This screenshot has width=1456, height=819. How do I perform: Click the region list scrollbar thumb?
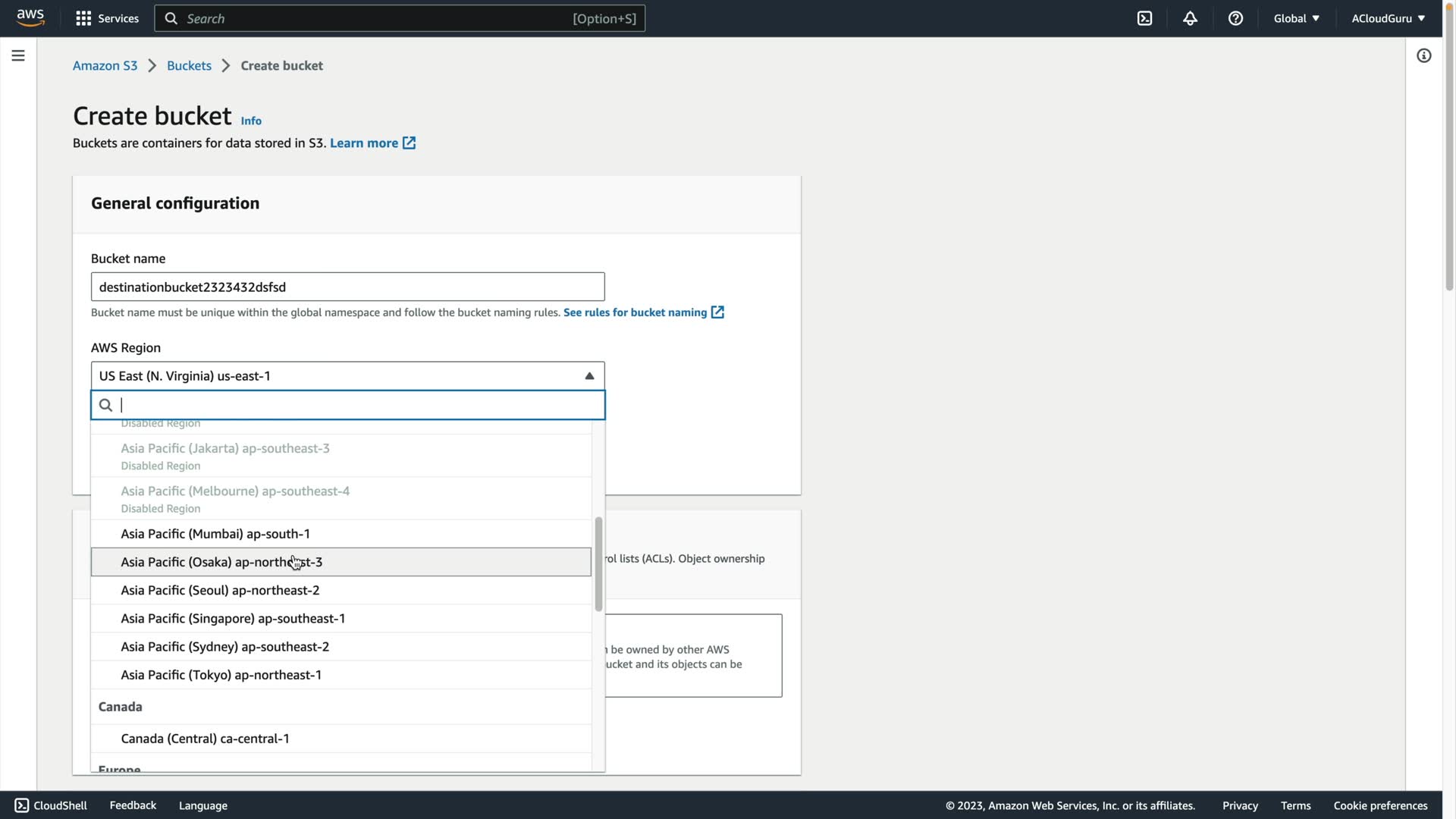(x=598, y=564)
